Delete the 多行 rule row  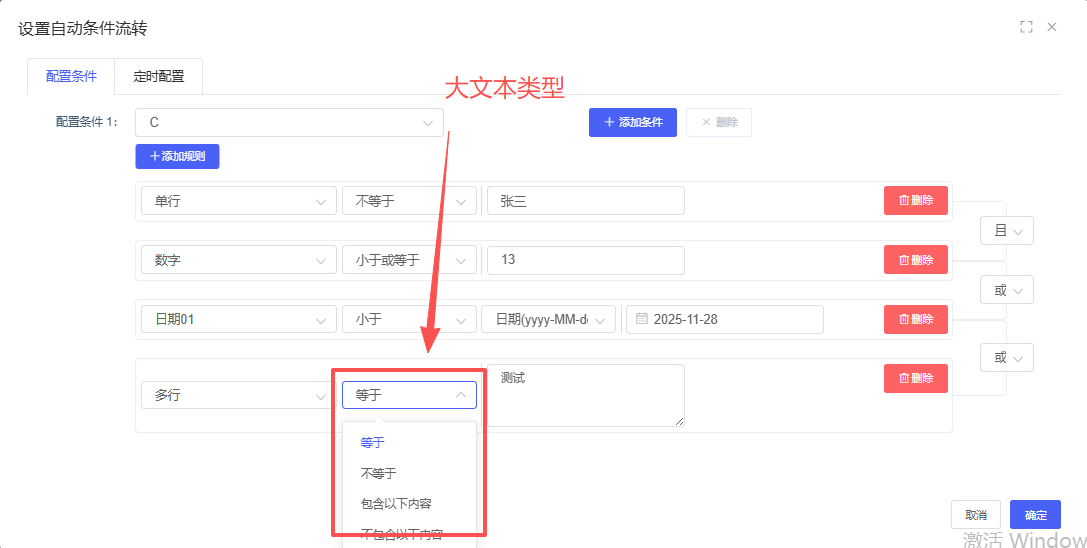[x=915, y=378]
